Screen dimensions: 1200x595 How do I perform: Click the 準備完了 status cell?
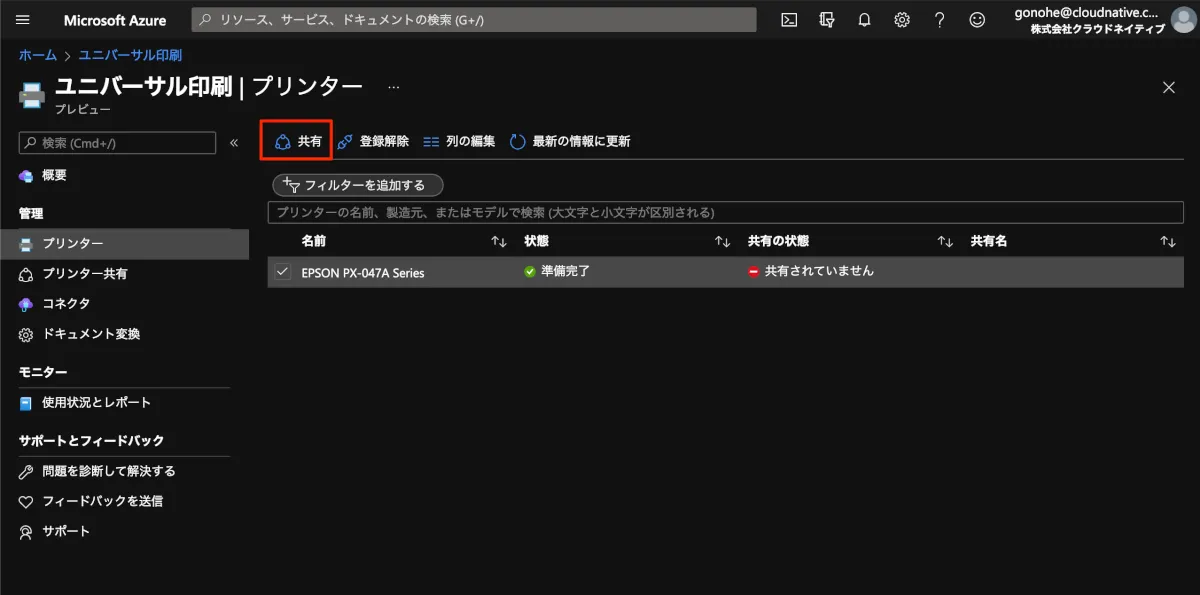tap(557, 271)
